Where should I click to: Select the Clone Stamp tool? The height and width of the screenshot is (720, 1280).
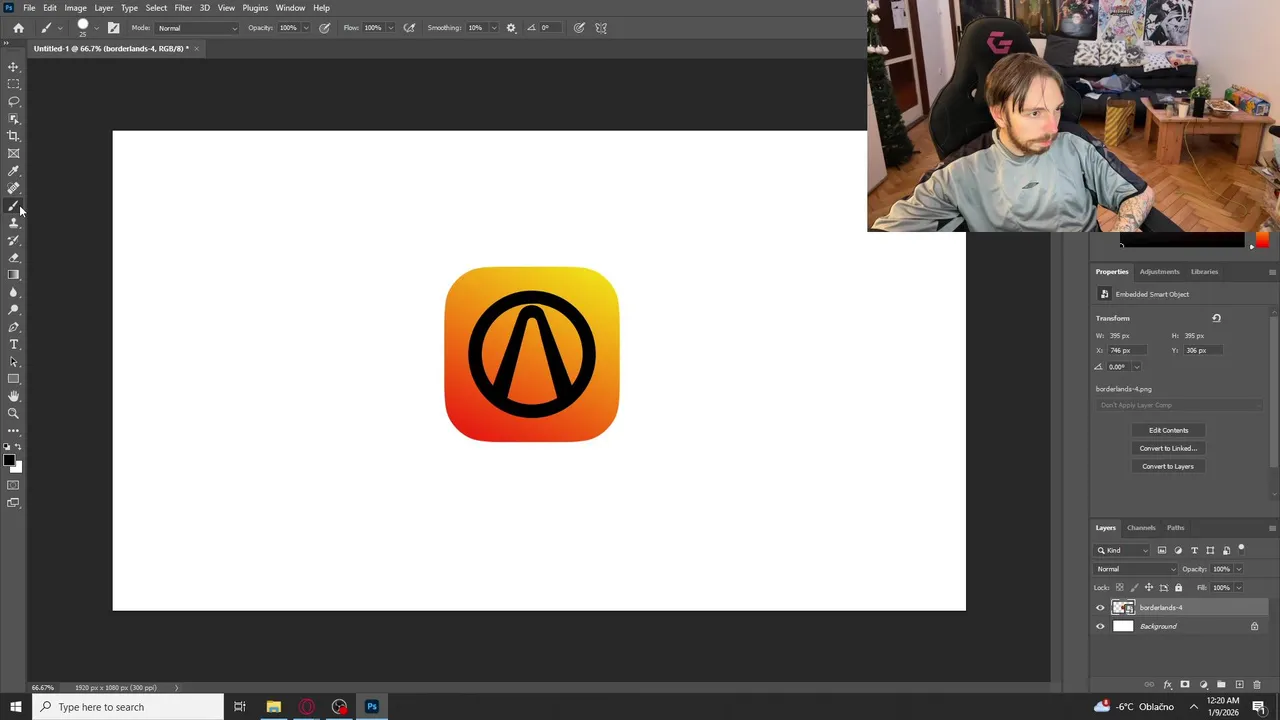[x=14, y=223]
